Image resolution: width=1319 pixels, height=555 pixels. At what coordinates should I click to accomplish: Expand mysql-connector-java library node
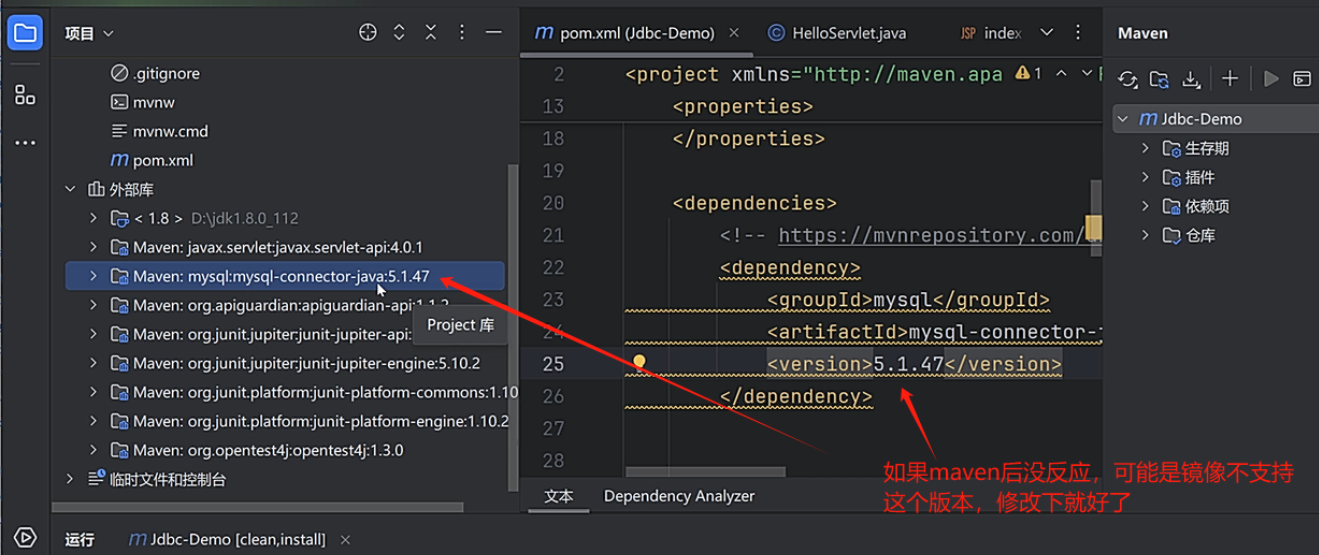[93, 276]
